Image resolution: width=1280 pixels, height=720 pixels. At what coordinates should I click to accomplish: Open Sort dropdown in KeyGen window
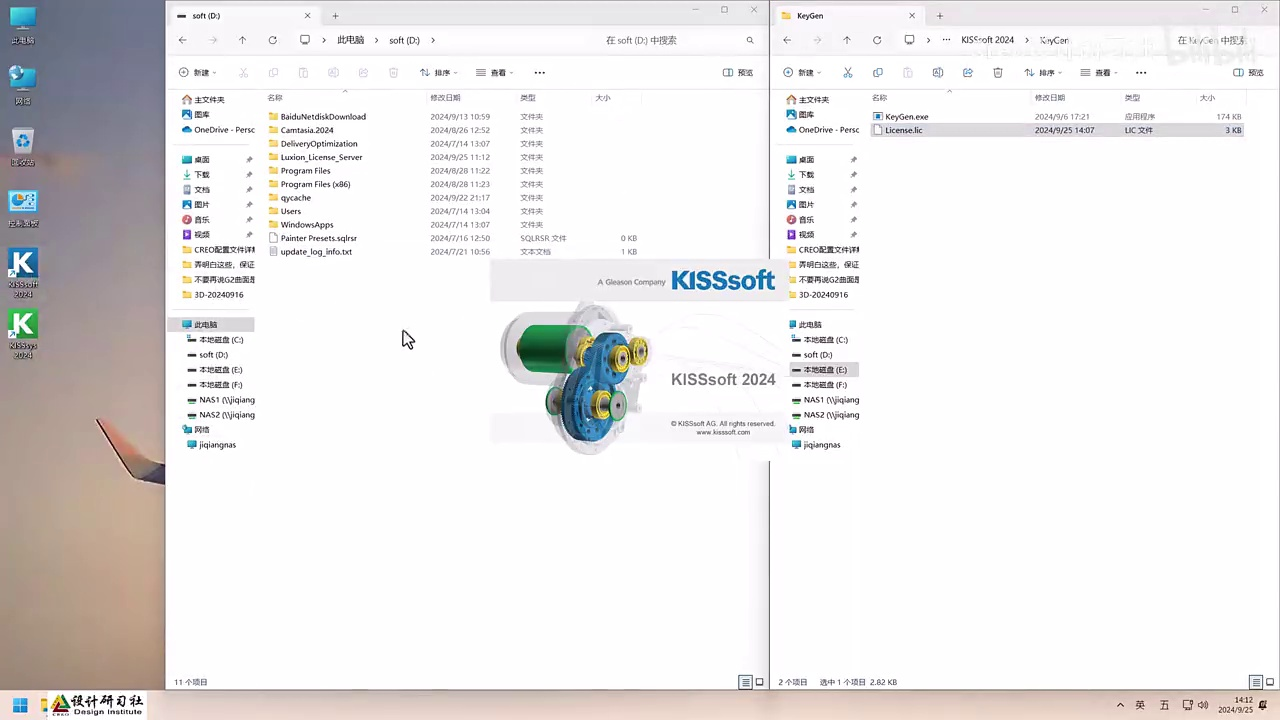point(1043,72)
